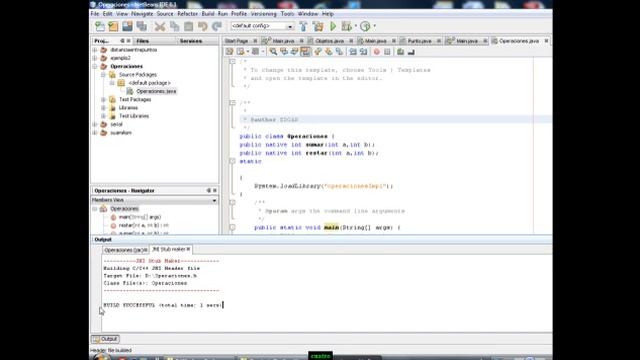The width and height of the screenshot is (640, 360).
Task: Switch to the Operaciones (jar) output tab
Action: (x=125, y=250)
